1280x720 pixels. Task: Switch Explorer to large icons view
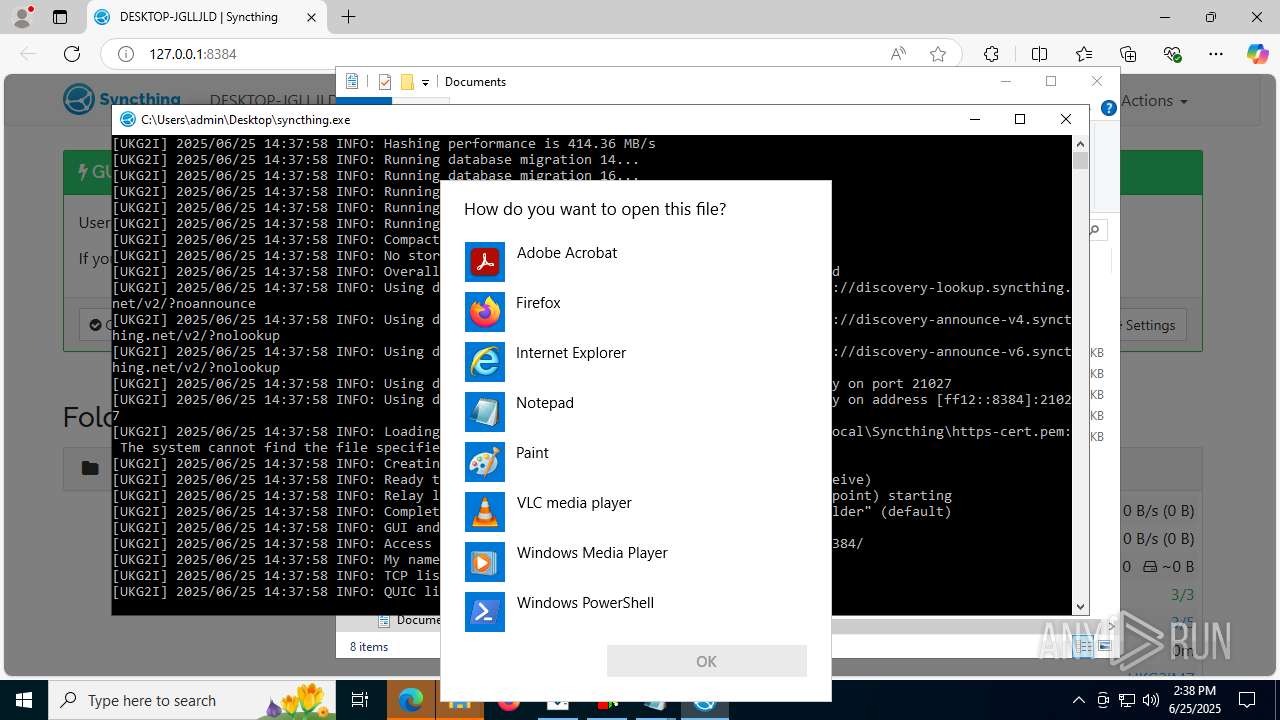[x=1105, y=647]
